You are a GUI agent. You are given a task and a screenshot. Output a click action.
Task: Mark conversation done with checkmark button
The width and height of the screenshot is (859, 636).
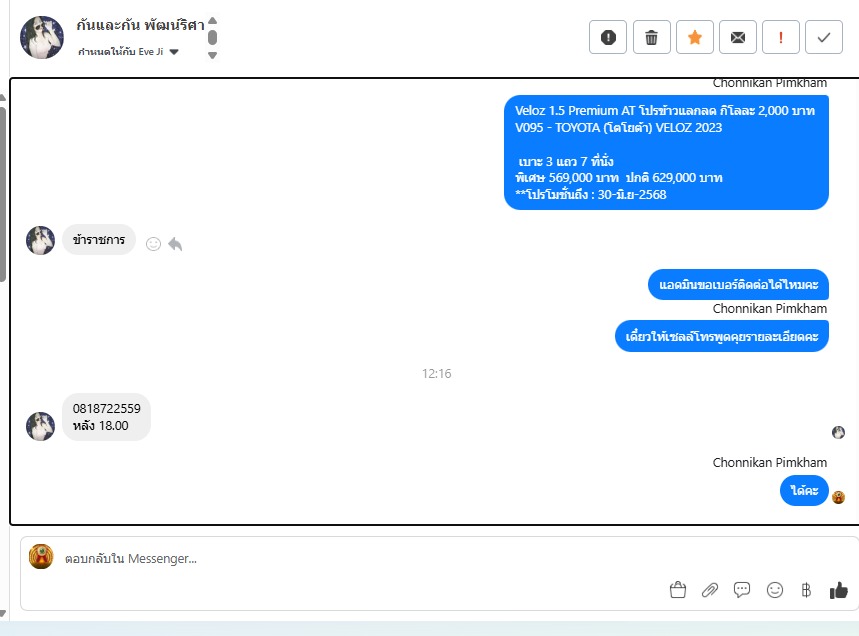pos(823,37)
